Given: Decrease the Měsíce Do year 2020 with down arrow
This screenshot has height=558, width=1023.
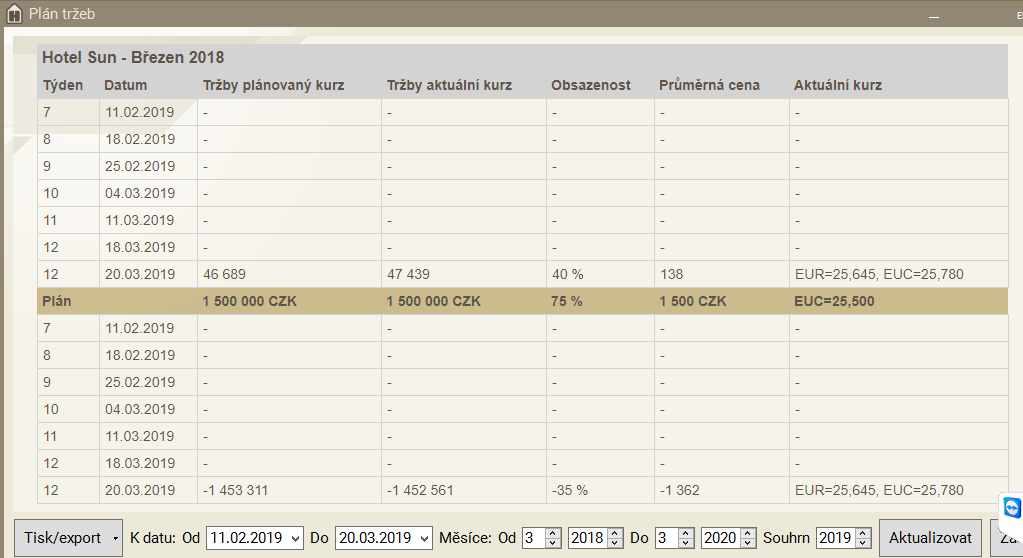Looking at the screenshot, I should point(748,544).
